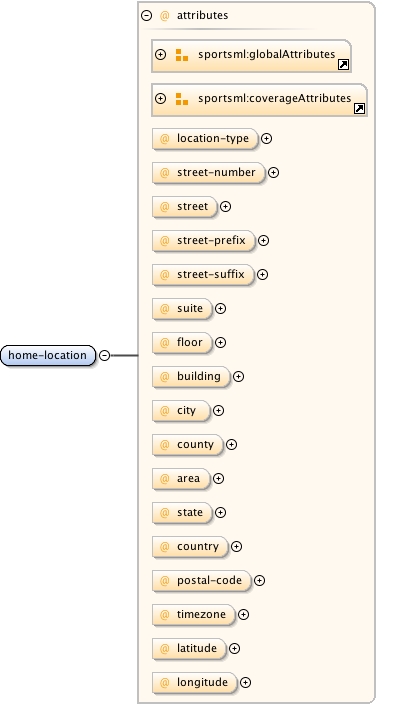
Task: Expand the sportsml:coverageAttributes group
Action: pos(161,98)
